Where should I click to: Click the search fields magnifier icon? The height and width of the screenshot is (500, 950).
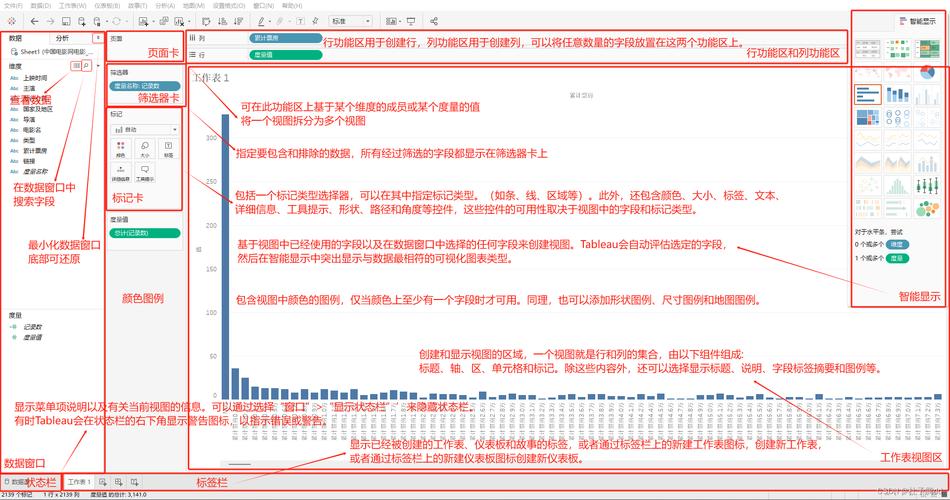pos(87,65)
